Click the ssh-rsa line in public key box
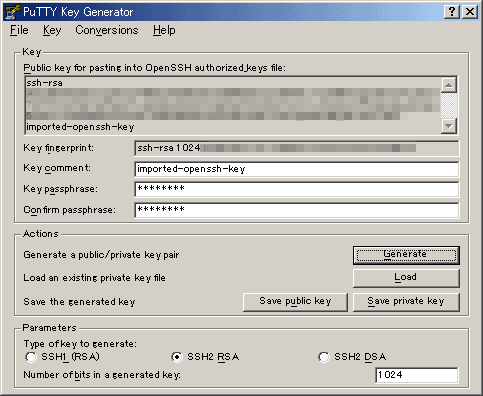The width and height of the screenshot is (483, 396). (x=44, y=83)
